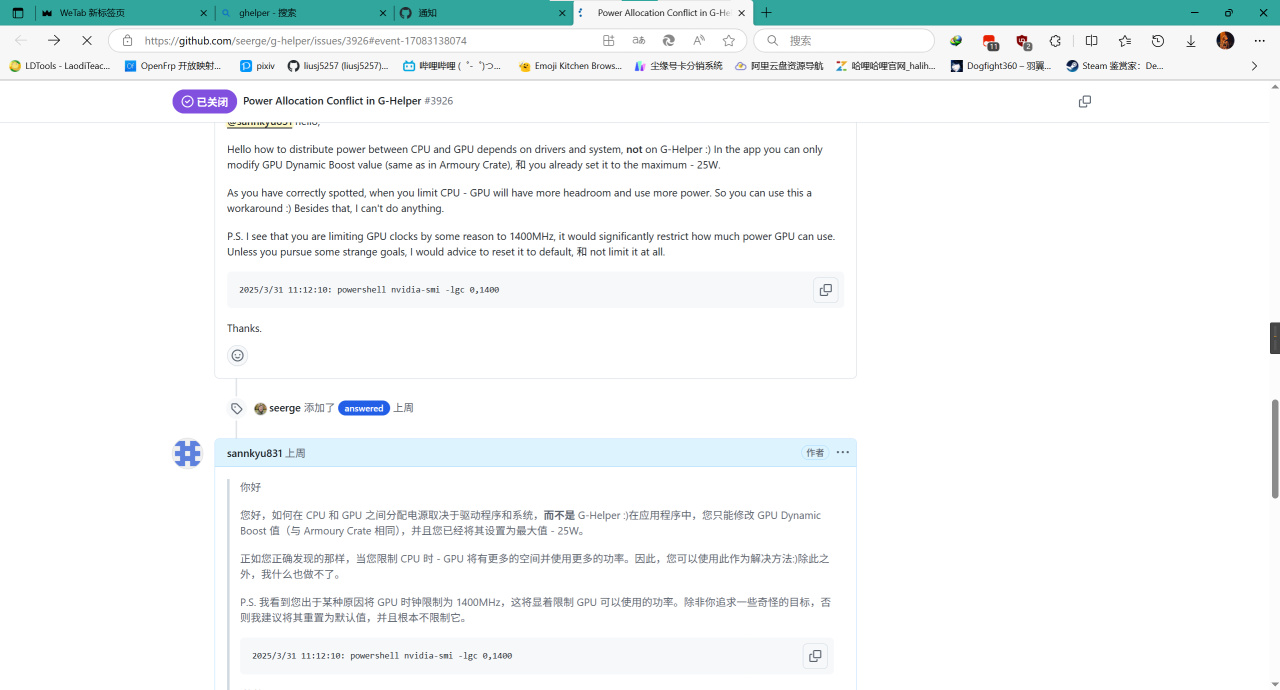The image size is (1280, 690).
Task: Add this page to favorites star
Action: tap(729, 41)
